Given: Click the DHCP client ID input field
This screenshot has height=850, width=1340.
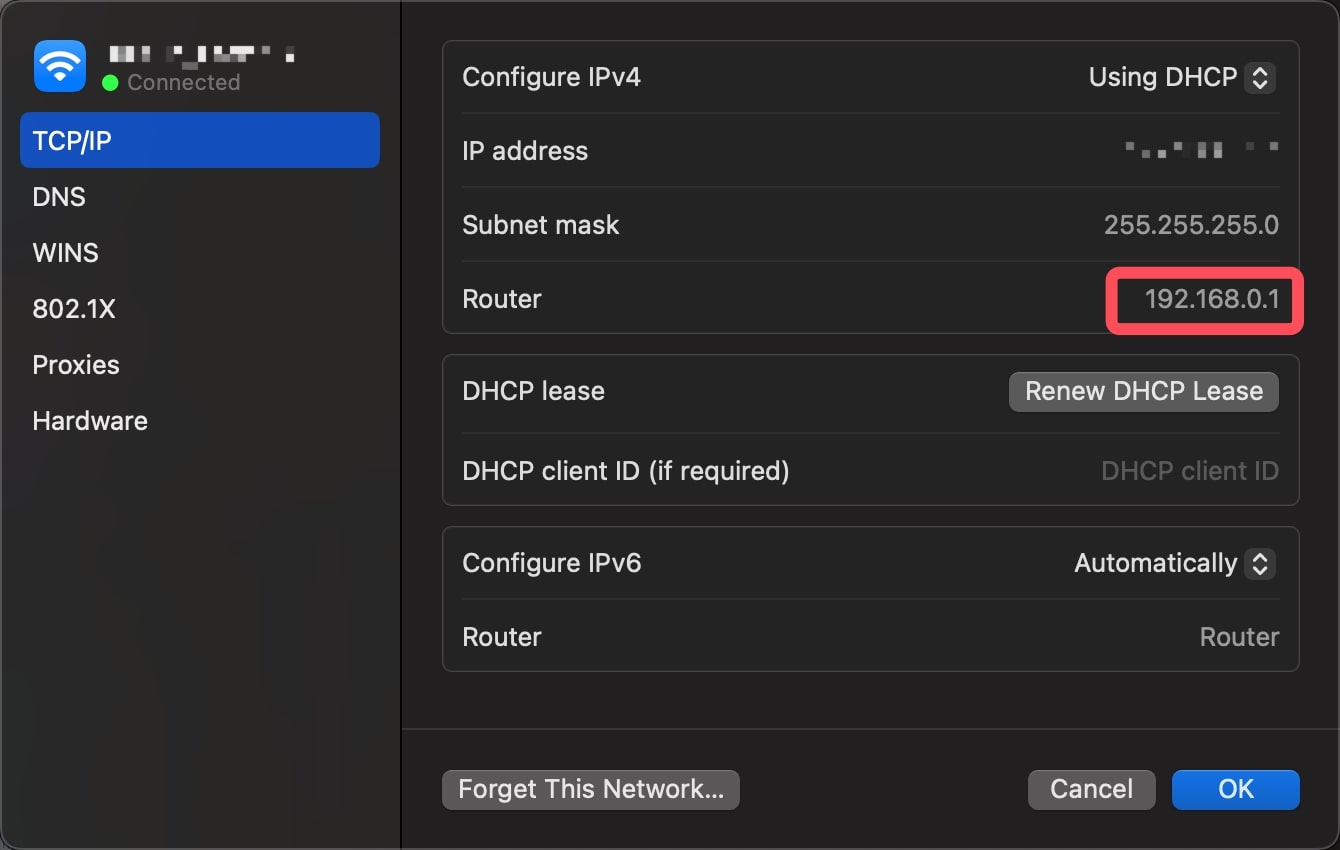Looking at the screenshot, I should point(1190,470).
